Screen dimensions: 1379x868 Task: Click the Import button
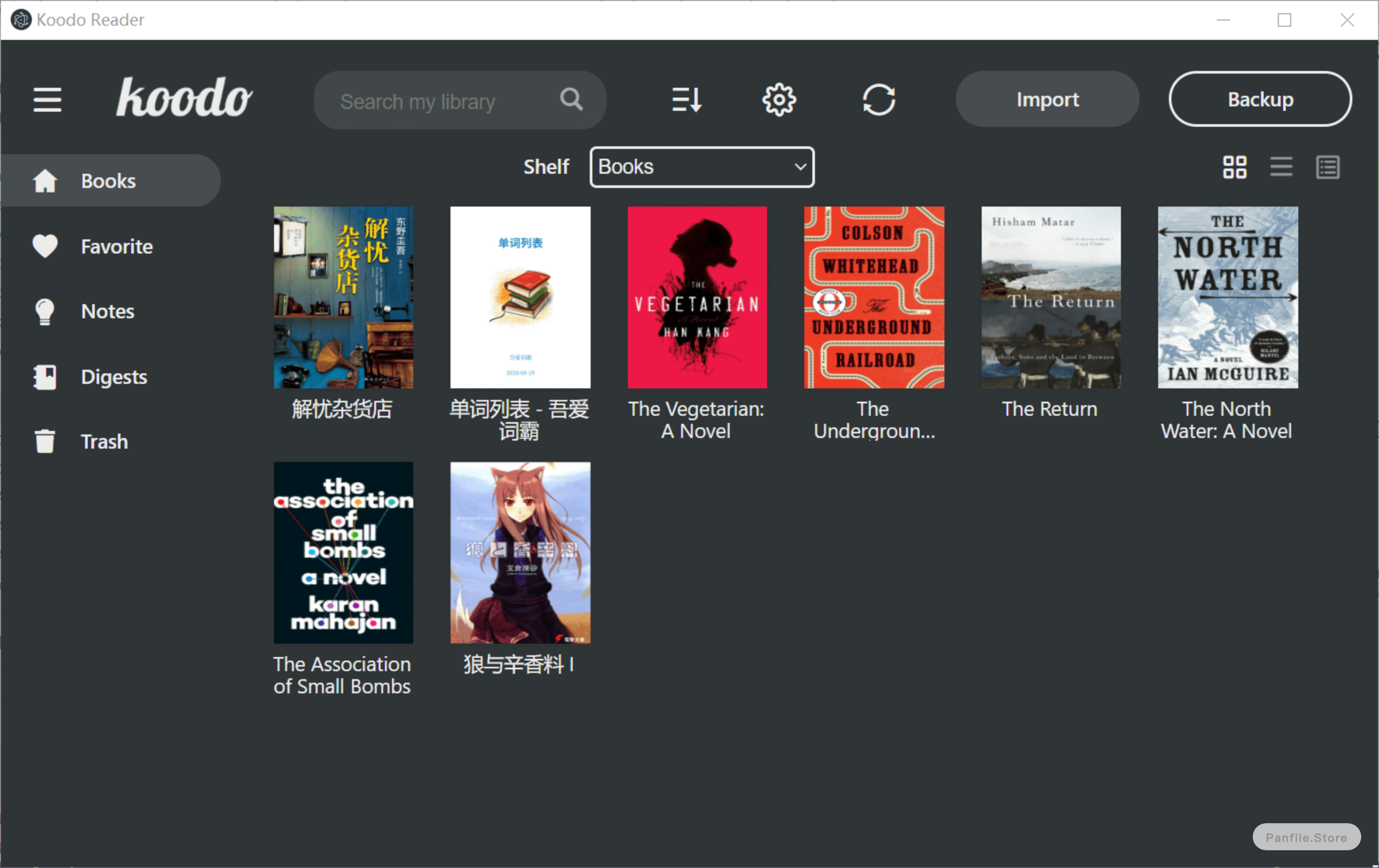(1047, 100)
